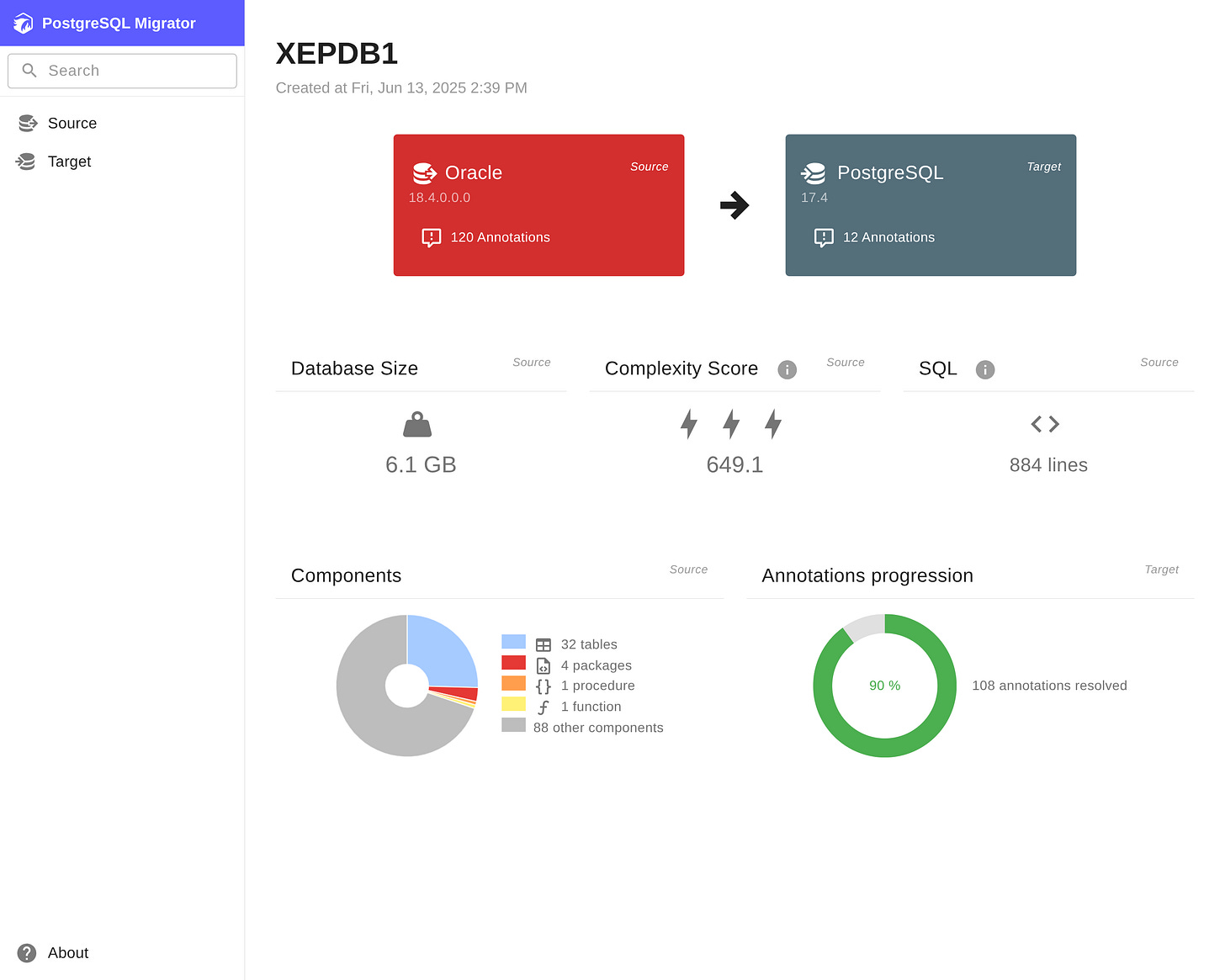Click the Complexity Score info icon
This screenshot has height=980, width=1225.
[787, 370]
